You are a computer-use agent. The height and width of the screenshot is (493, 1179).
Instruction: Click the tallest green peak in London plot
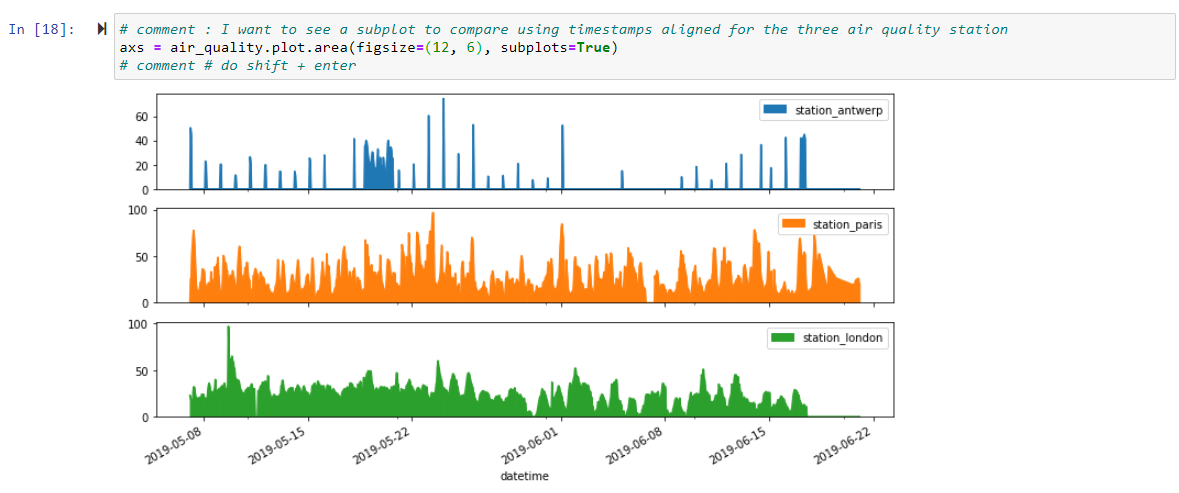click(228, 328)
